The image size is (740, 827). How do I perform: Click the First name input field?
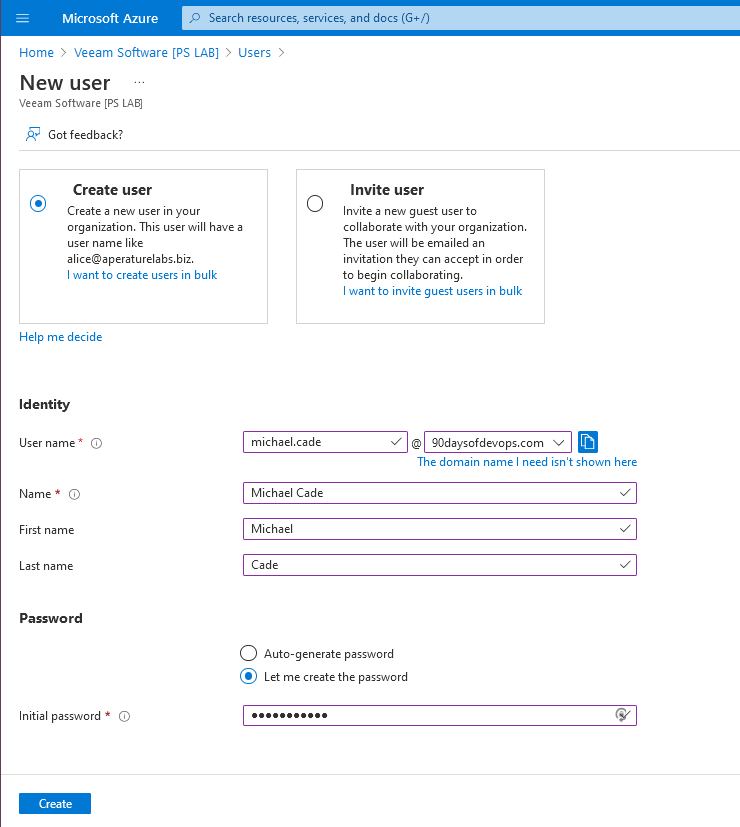(439, 528)
